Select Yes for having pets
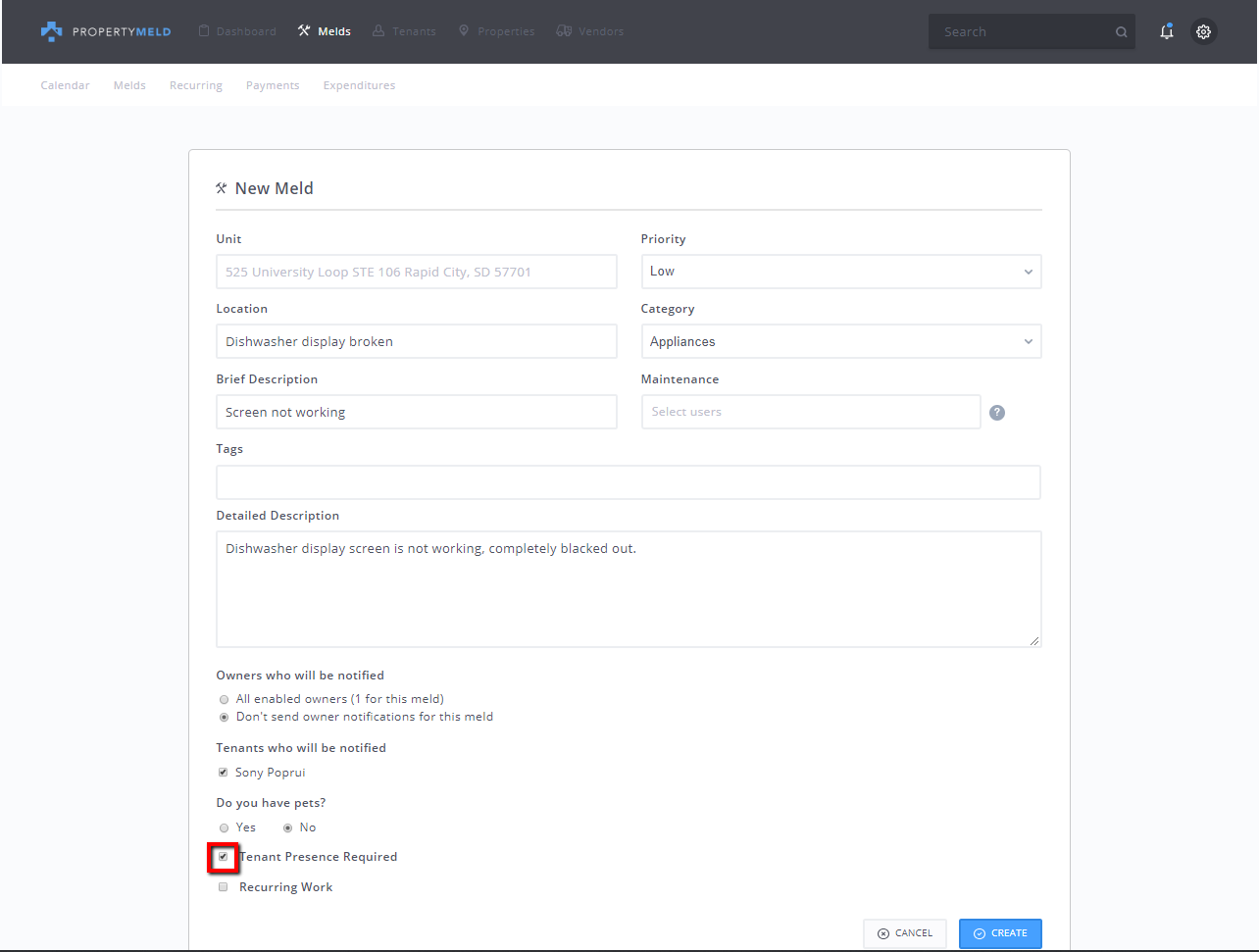Image resolution: width=1259 pixels, height=952 pixels. click(x=225, y=828)
